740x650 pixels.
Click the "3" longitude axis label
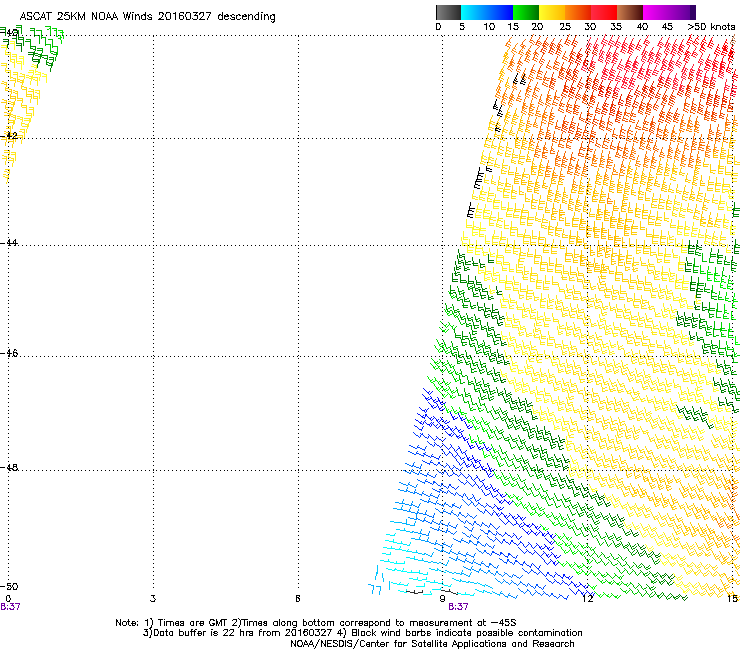(153, 599)
